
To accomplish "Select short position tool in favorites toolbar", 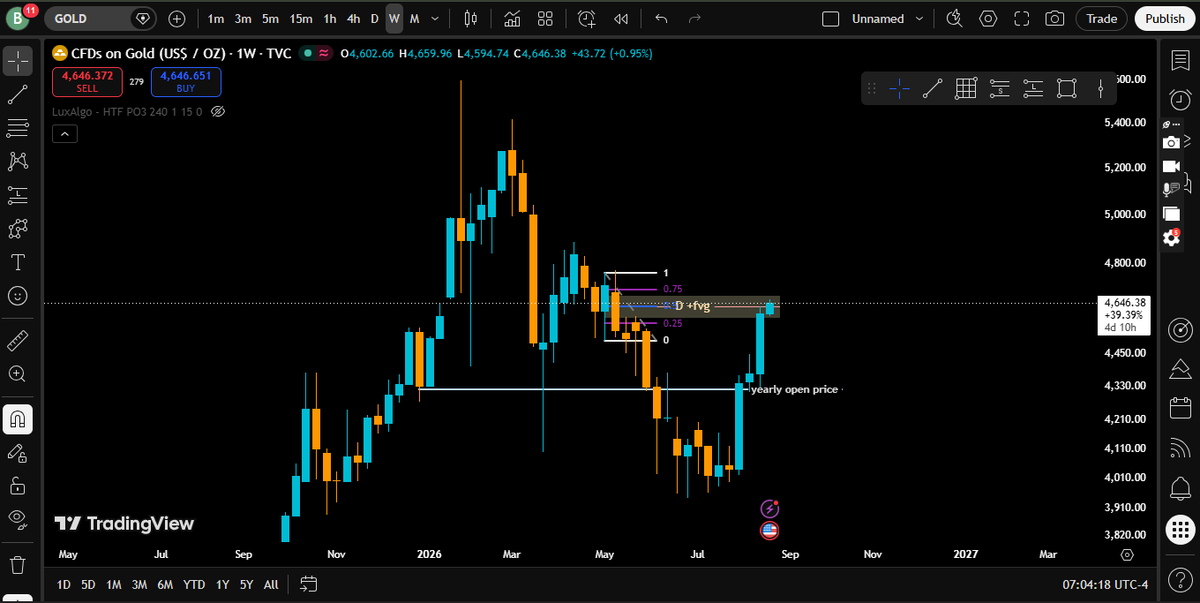I will (x=999, y=89).
